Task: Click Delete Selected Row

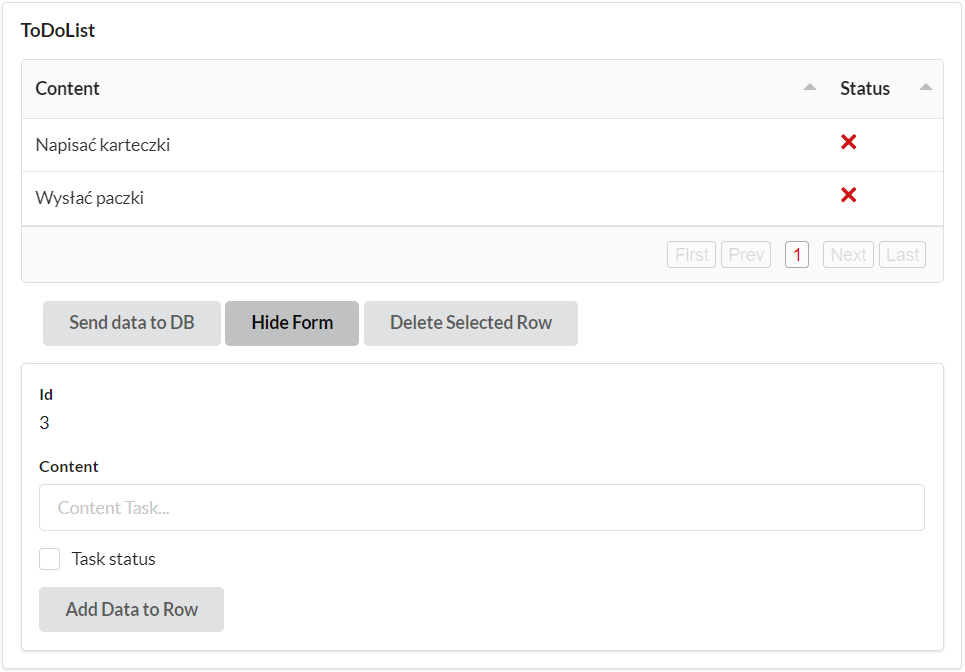Action: 471,323
